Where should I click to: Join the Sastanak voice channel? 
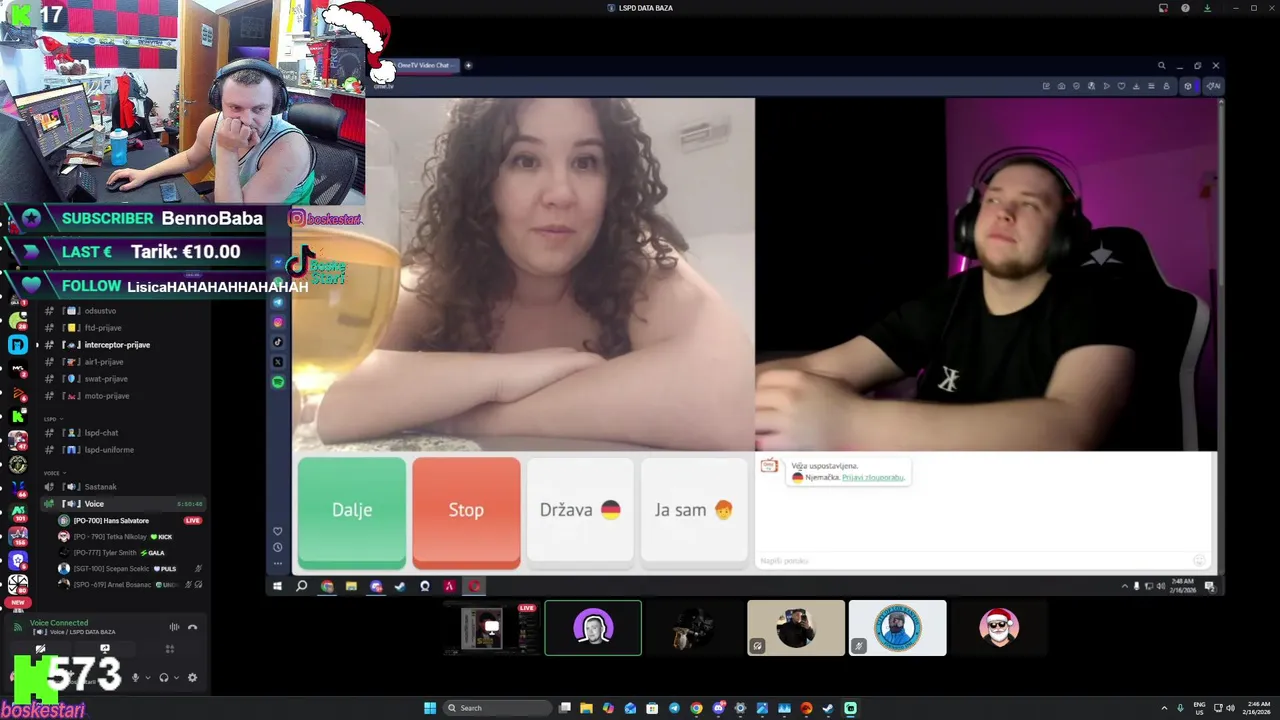tap(100, 487)
